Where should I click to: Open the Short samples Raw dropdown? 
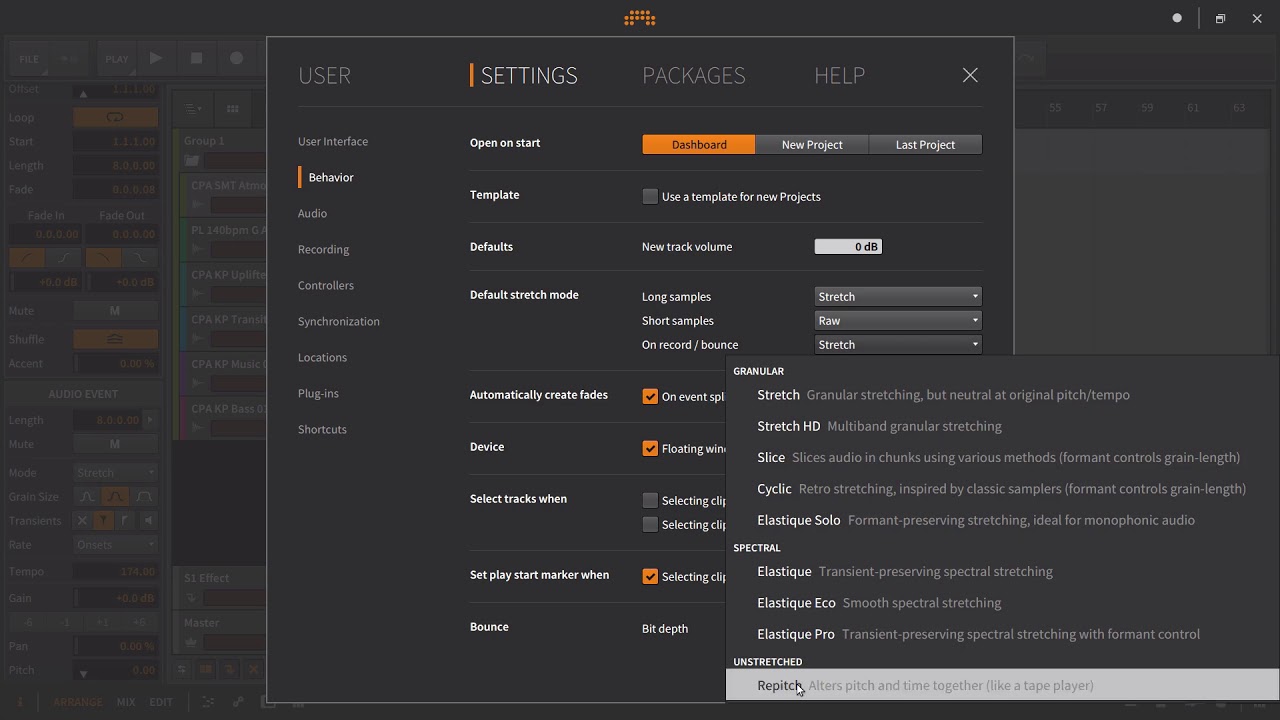click(x=898, y=320)
